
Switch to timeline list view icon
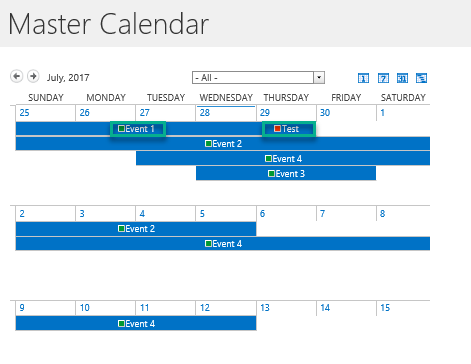[422, 78]
